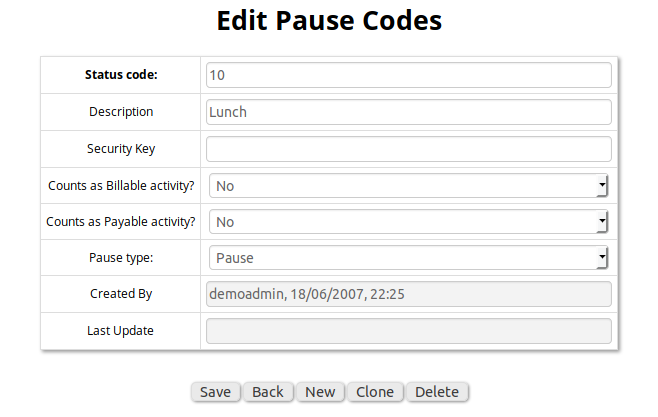Expand the Counts as Payable activity dropdown

[408, 222]
